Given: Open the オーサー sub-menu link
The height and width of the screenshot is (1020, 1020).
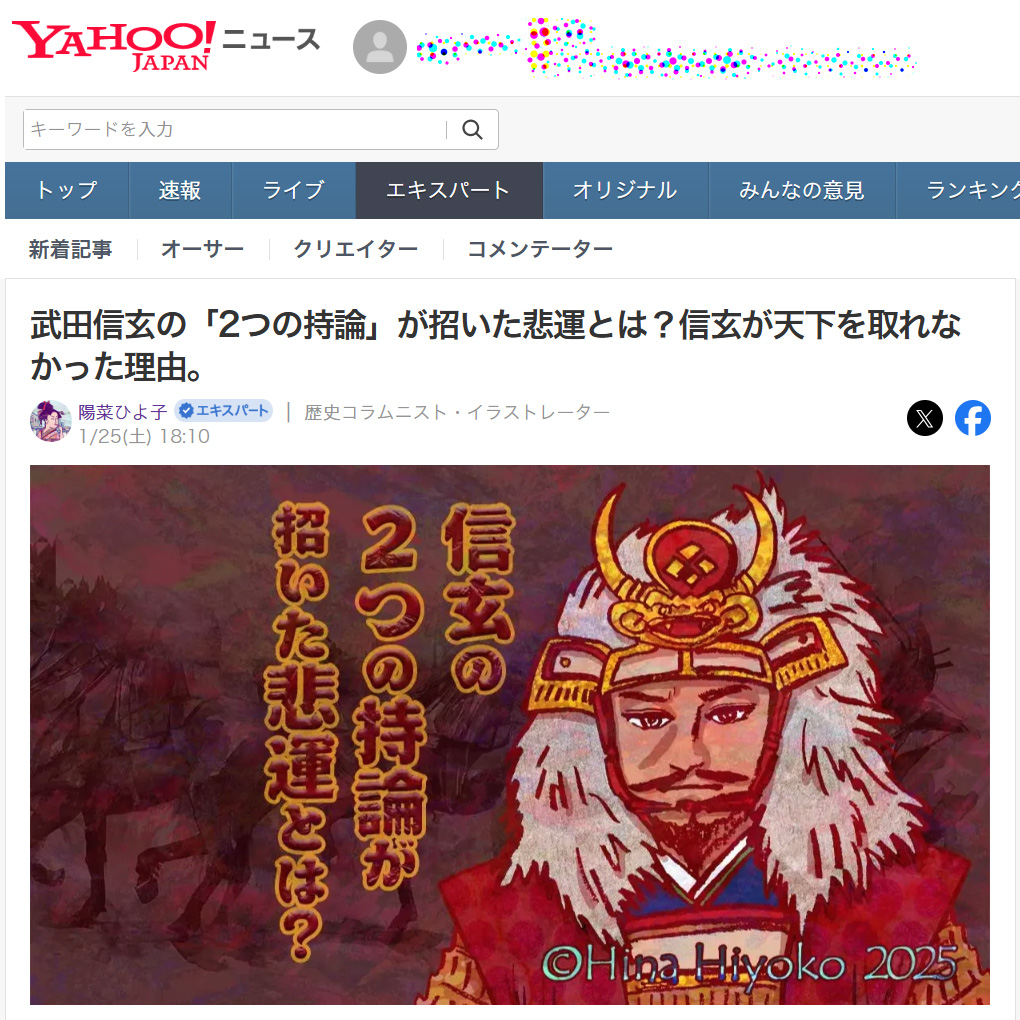Looking at the screenshot, I should [202, 249].
